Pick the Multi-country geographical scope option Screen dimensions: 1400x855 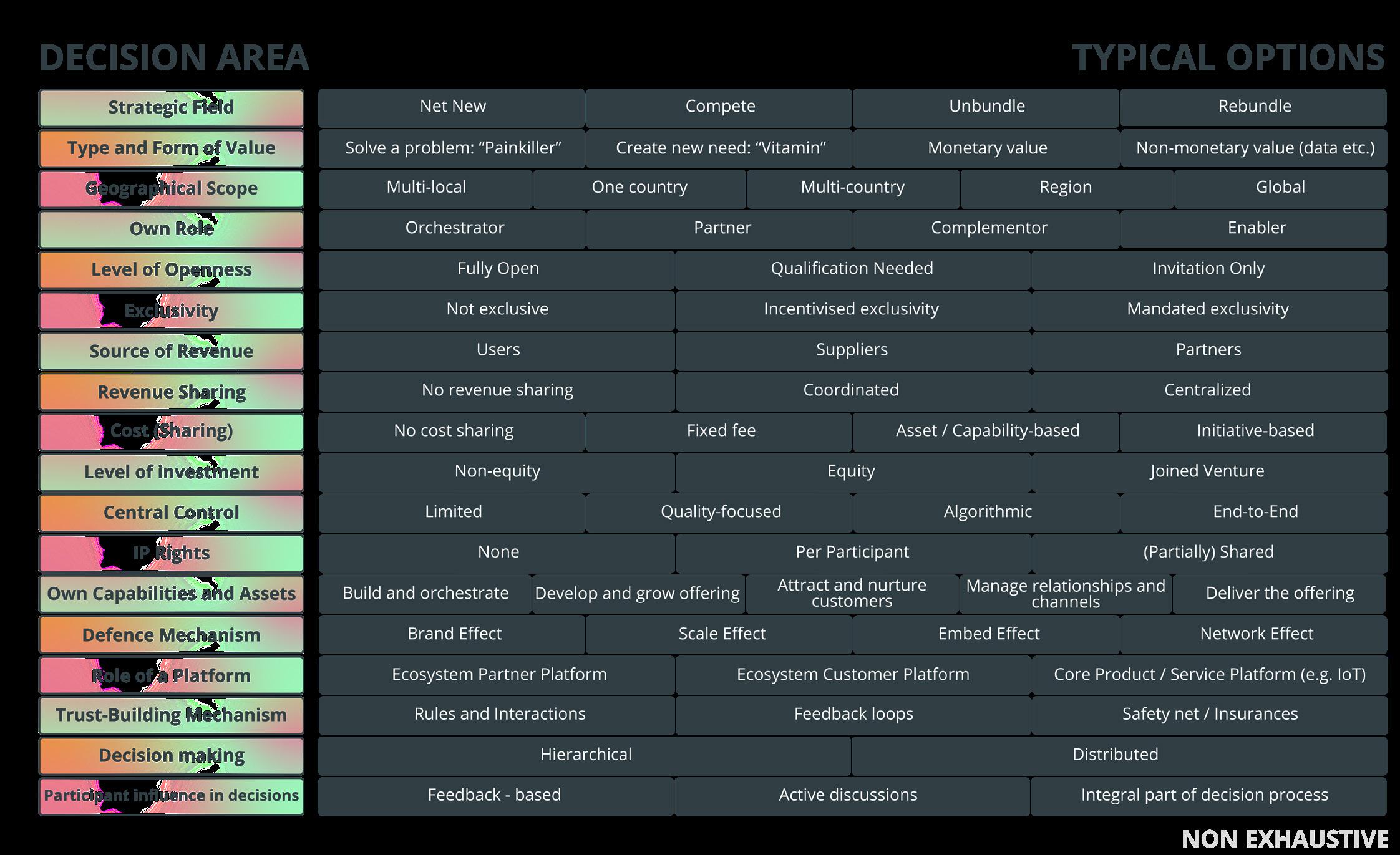coord(852,188)
